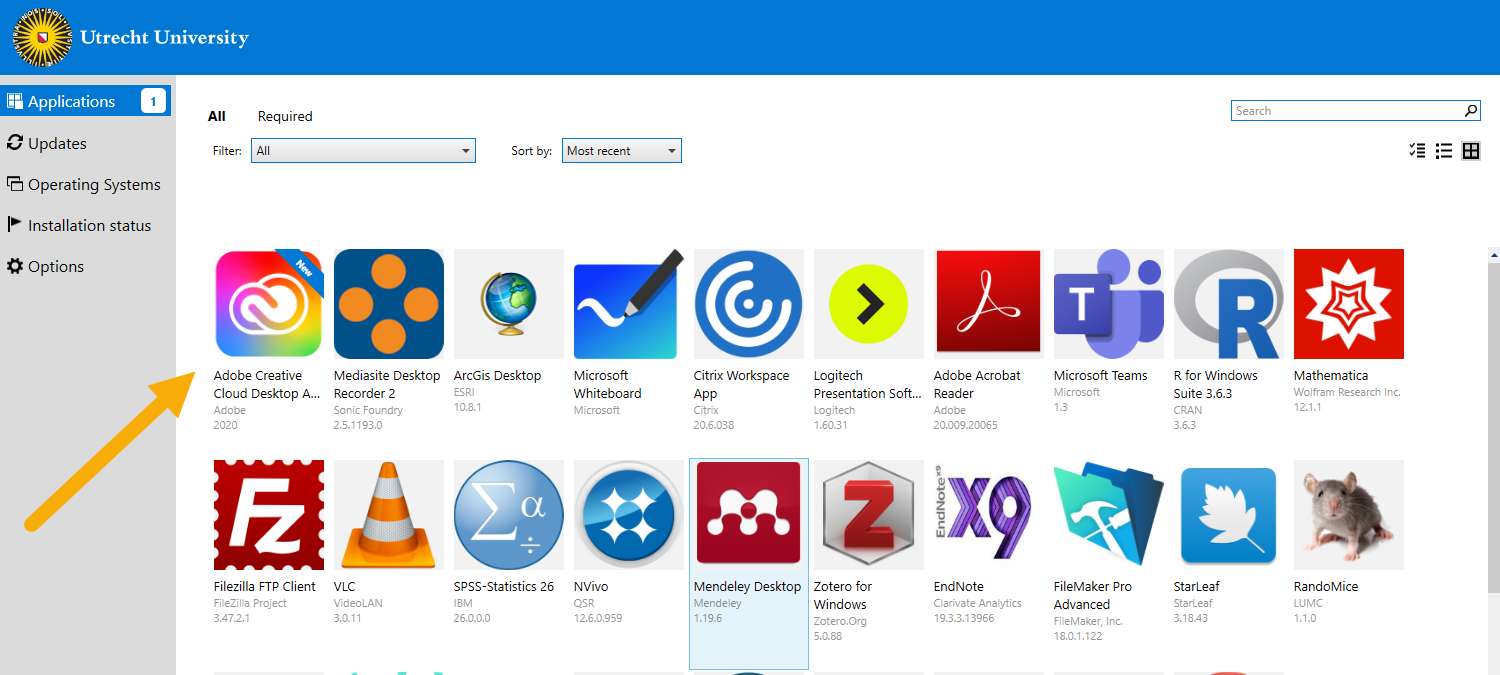This screenshot has height=675, width=1500.
Task: Switch to list view layout
Action: pos(1444,150)
